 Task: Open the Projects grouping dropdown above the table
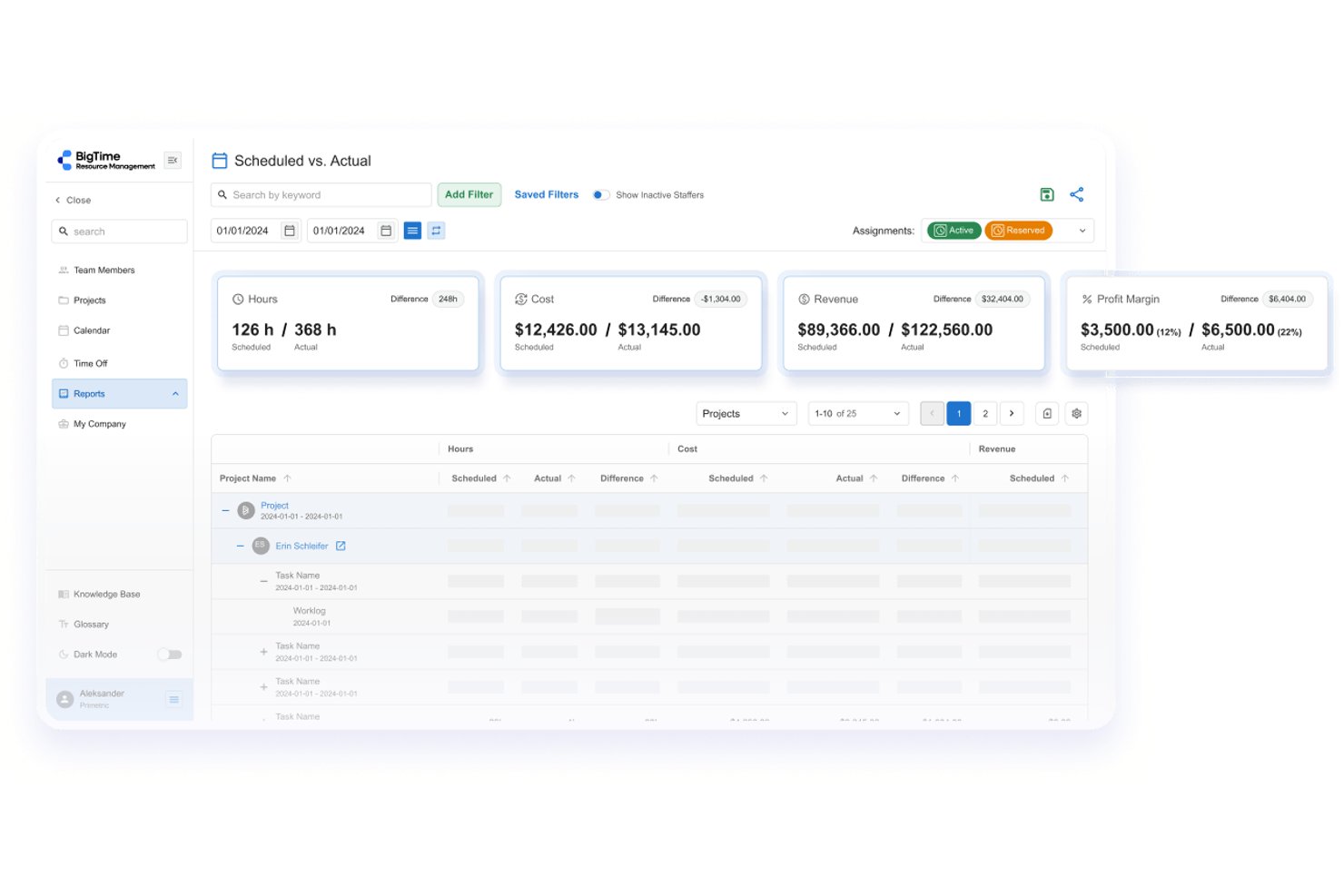(746, 414)
